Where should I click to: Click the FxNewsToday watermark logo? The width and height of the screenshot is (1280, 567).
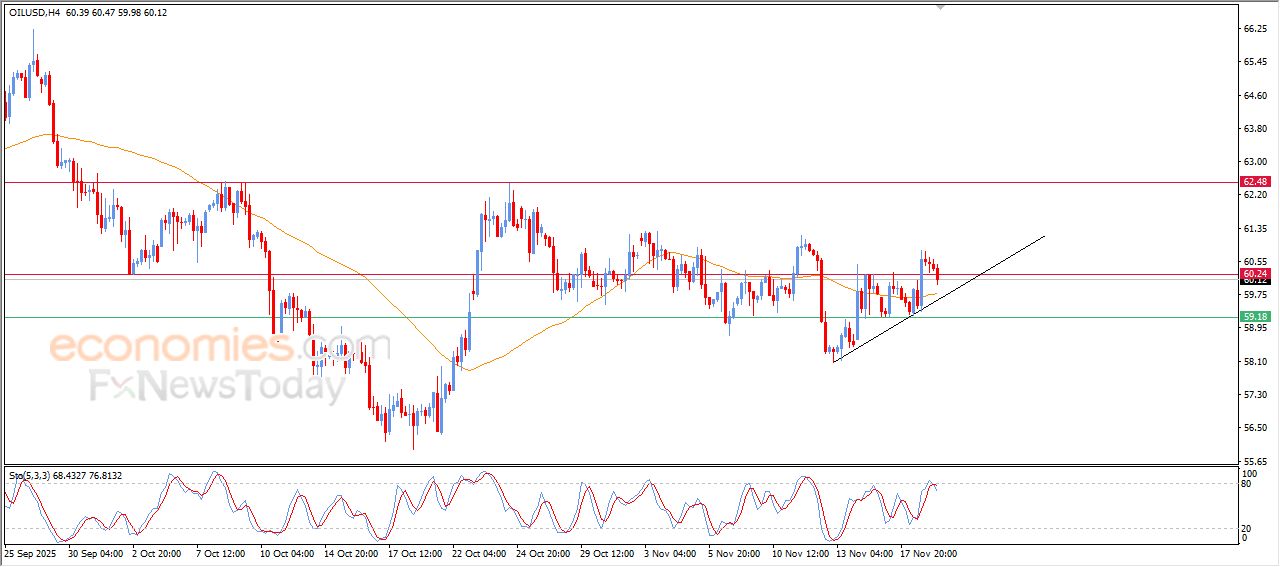(218, 385)
